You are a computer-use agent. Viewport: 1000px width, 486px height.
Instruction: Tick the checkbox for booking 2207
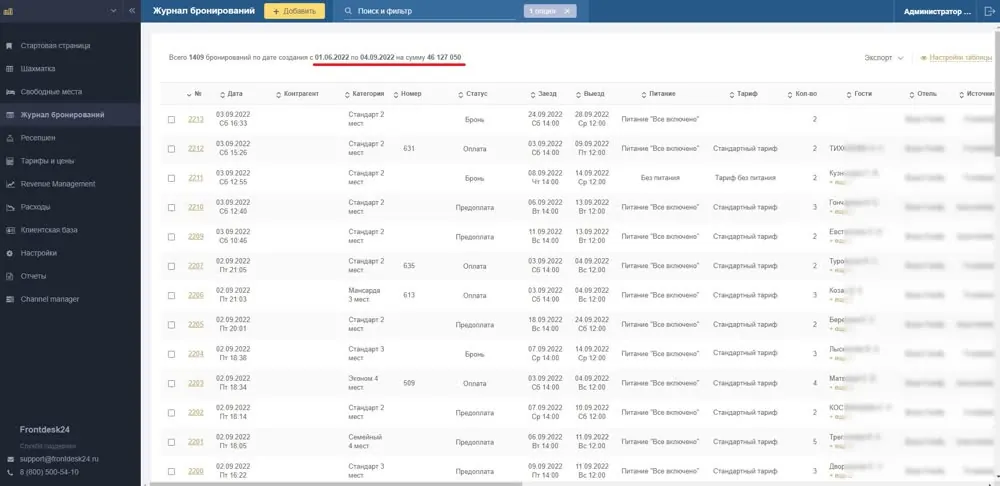click(x=172, y=266)
